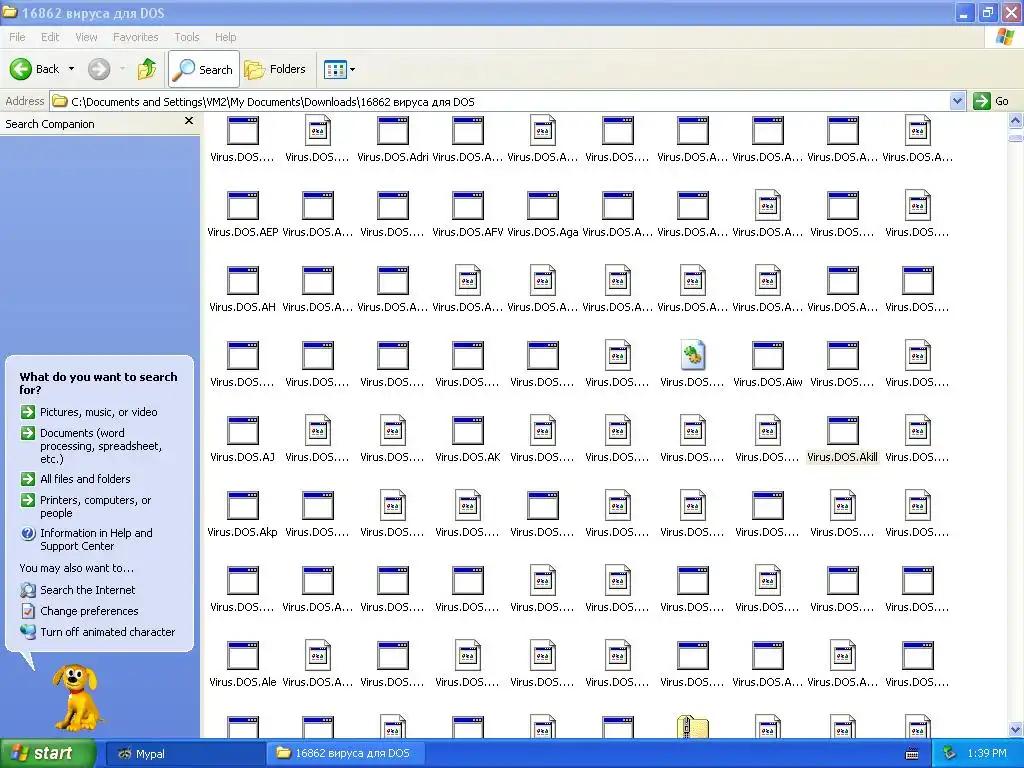Open the Views dropdown button
1024x768 pixels.
click(x=340, y=69)
